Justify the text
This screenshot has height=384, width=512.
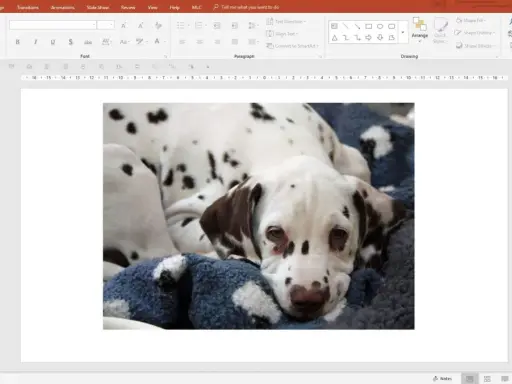tap(235, 42)
